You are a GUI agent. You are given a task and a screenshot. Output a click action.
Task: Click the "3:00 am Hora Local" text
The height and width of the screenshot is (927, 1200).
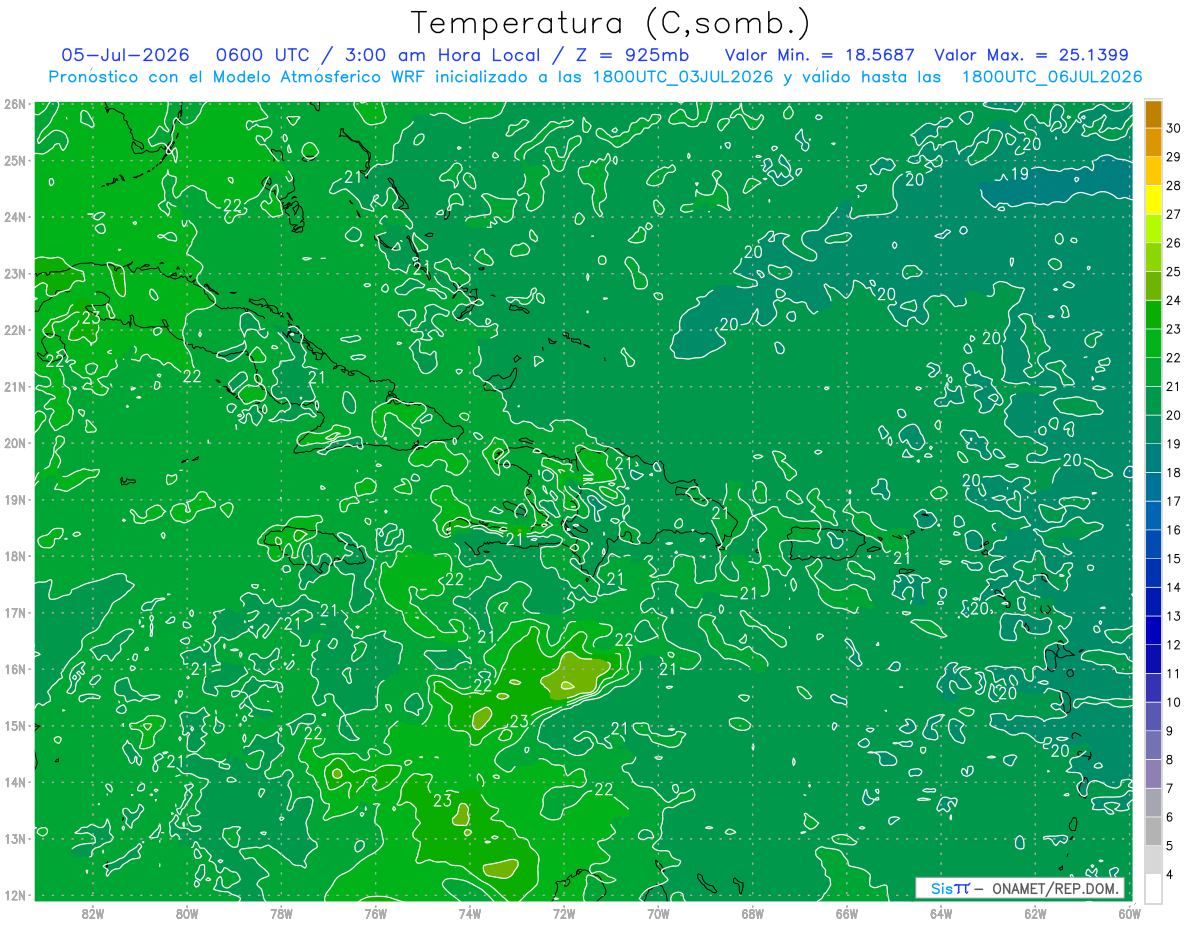[x=445, y=55]
